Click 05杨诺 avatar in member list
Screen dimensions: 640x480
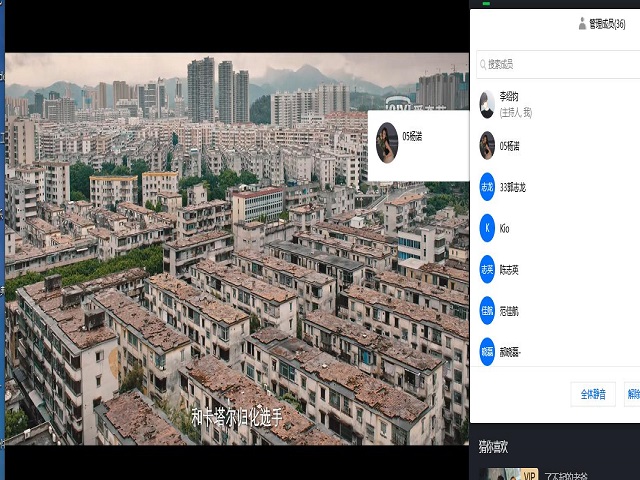(x=487, y=146)
